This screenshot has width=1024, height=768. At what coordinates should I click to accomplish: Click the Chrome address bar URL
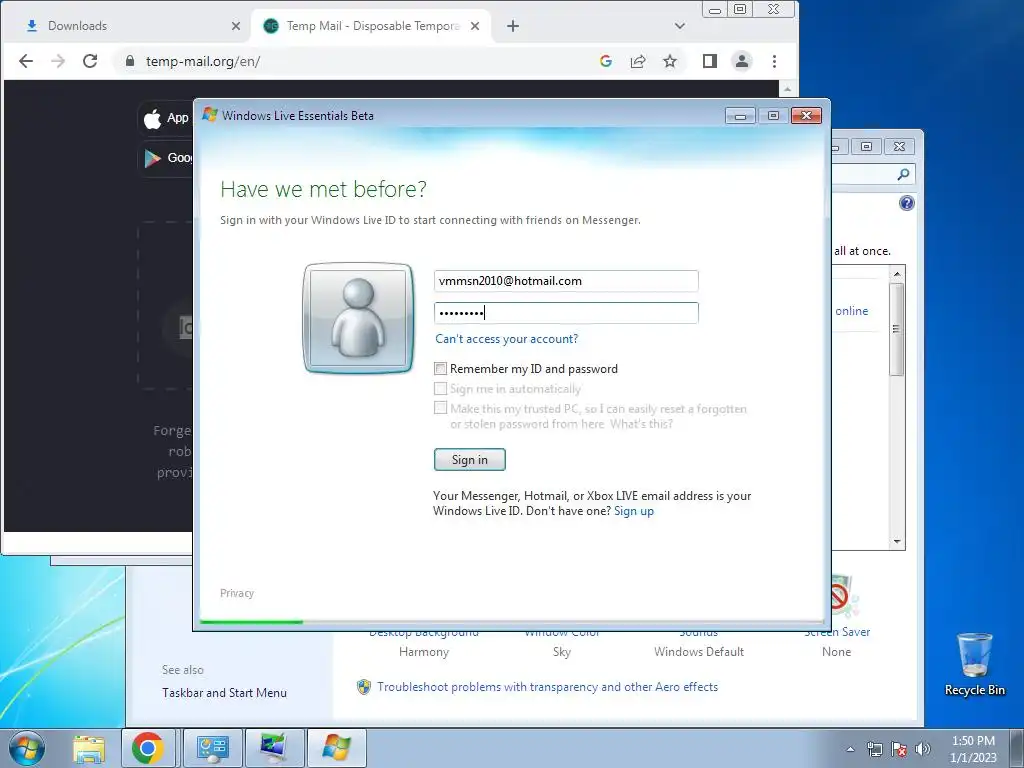coord(203,61)
